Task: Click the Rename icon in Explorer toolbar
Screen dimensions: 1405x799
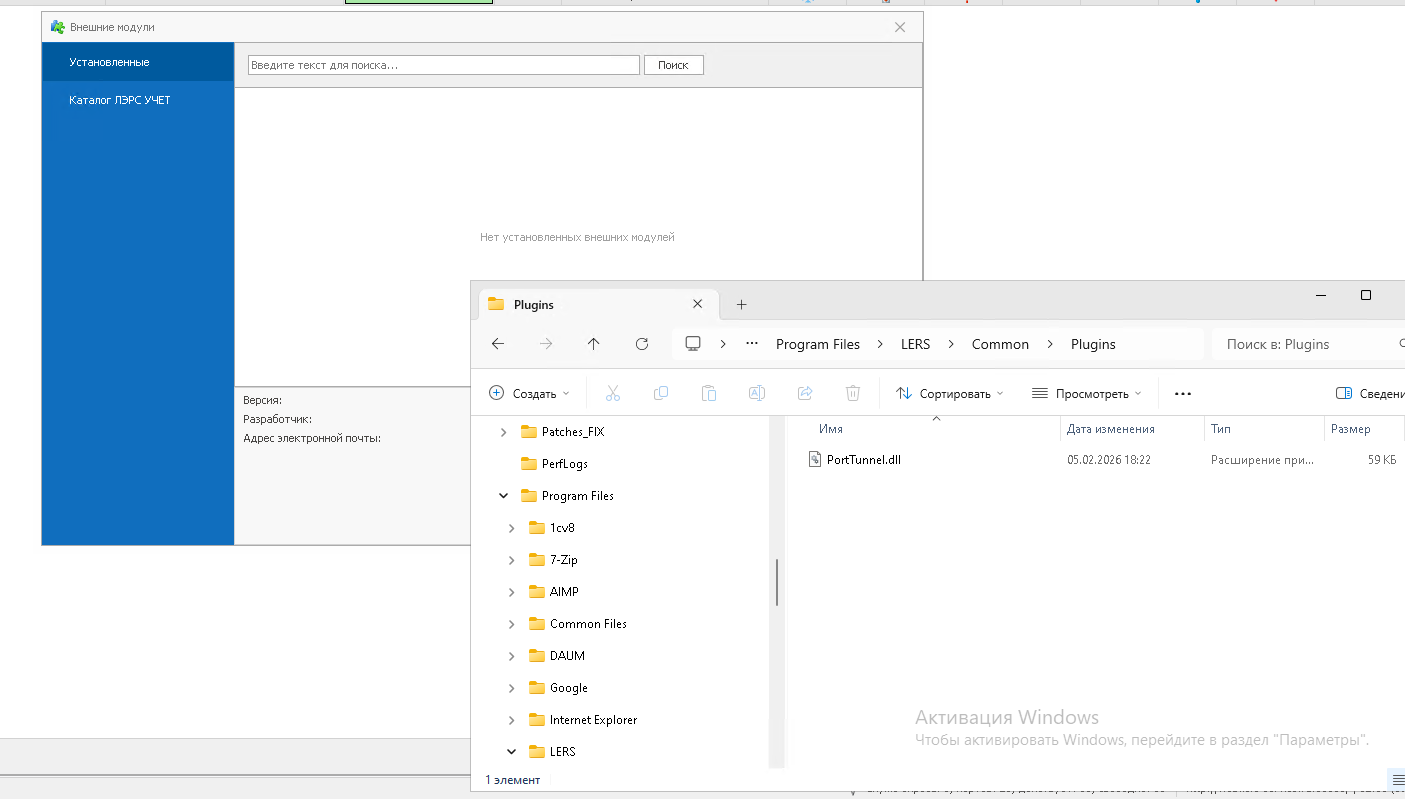Action: tap(757, 394)
